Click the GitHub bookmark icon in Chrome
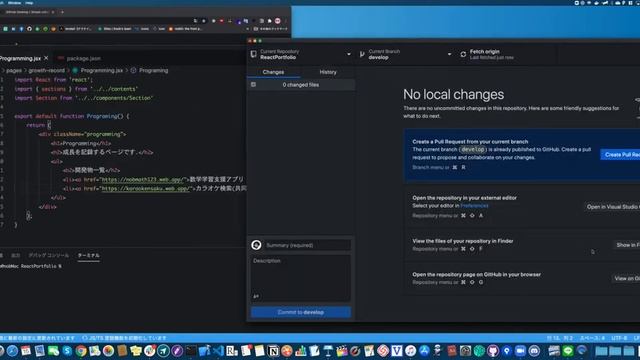640x360 pixels. [x=29, y=29]
